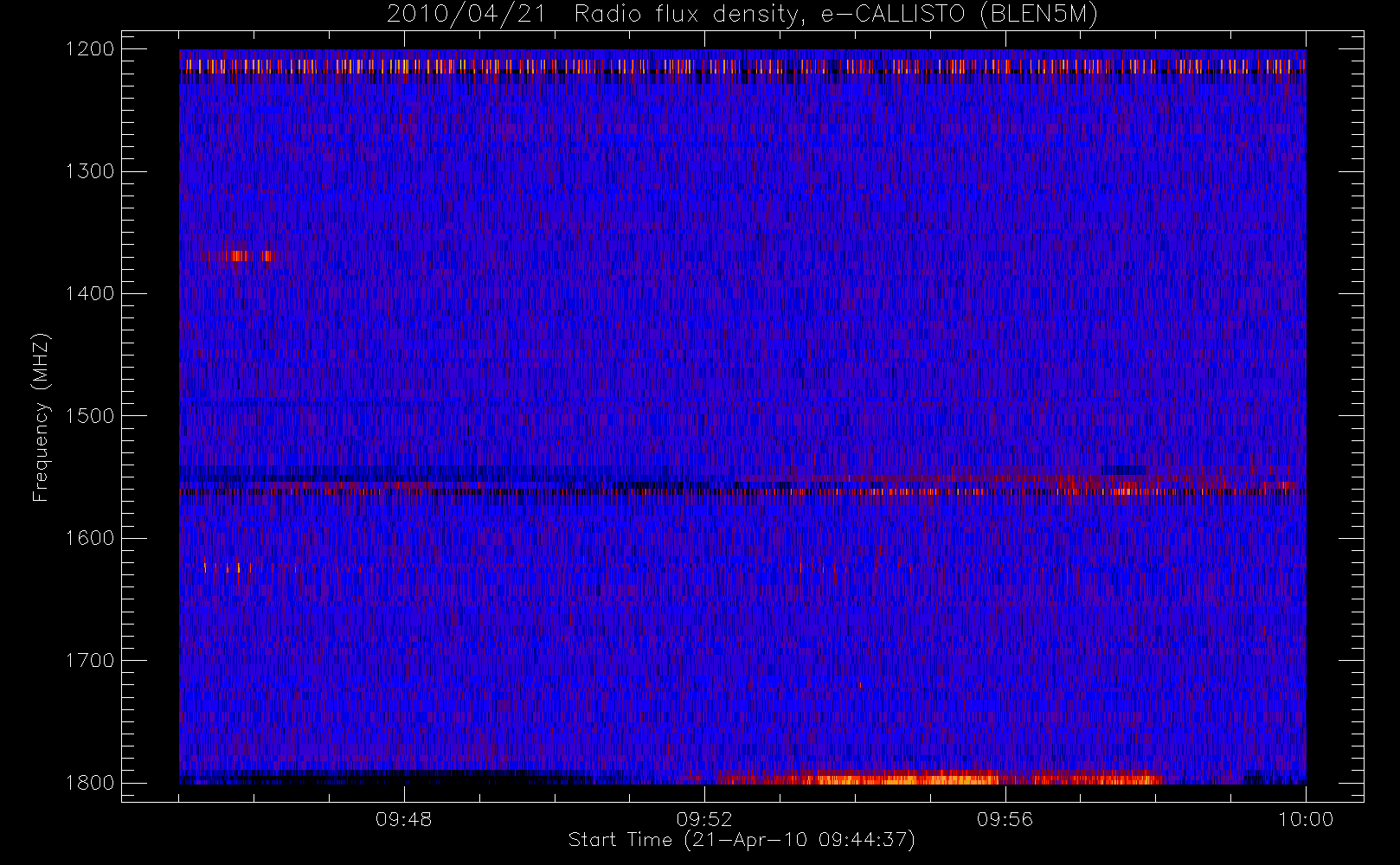Image resolution: width=1400 pixels, height=865 pixels.
Task: Click the plot title mentioning e-CALLISTO (BLEN5M)
Action: pyautogui.click(x=742, y=15)
